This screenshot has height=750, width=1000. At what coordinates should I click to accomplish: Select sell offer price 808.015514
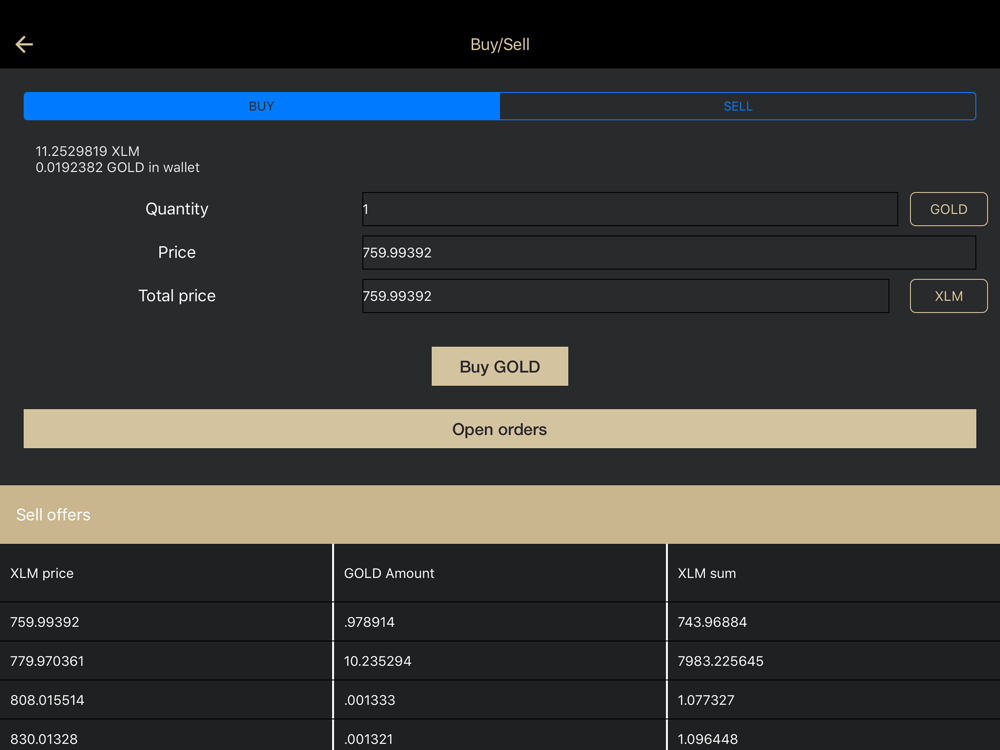pos(47,700)
